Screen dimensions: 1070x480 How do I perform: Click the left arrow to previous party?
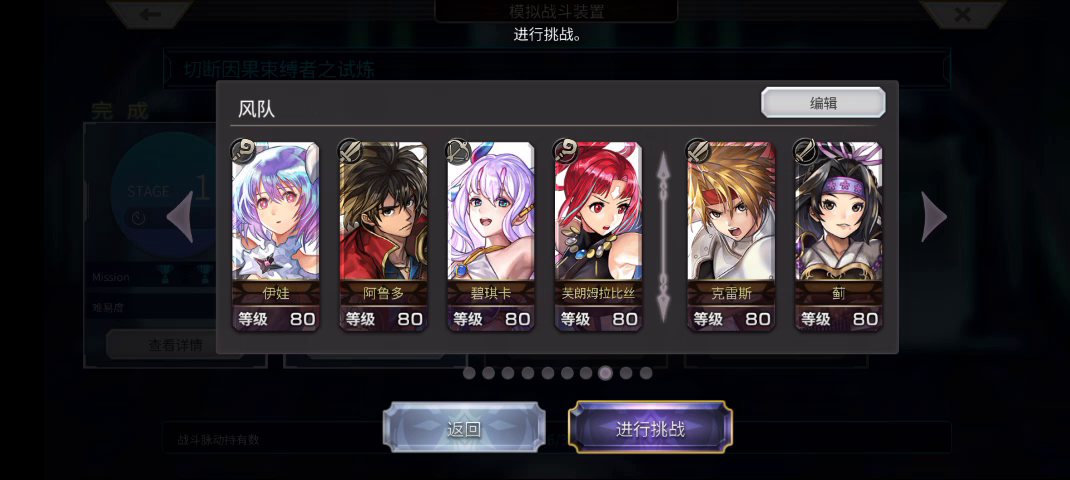coord(181,217)
